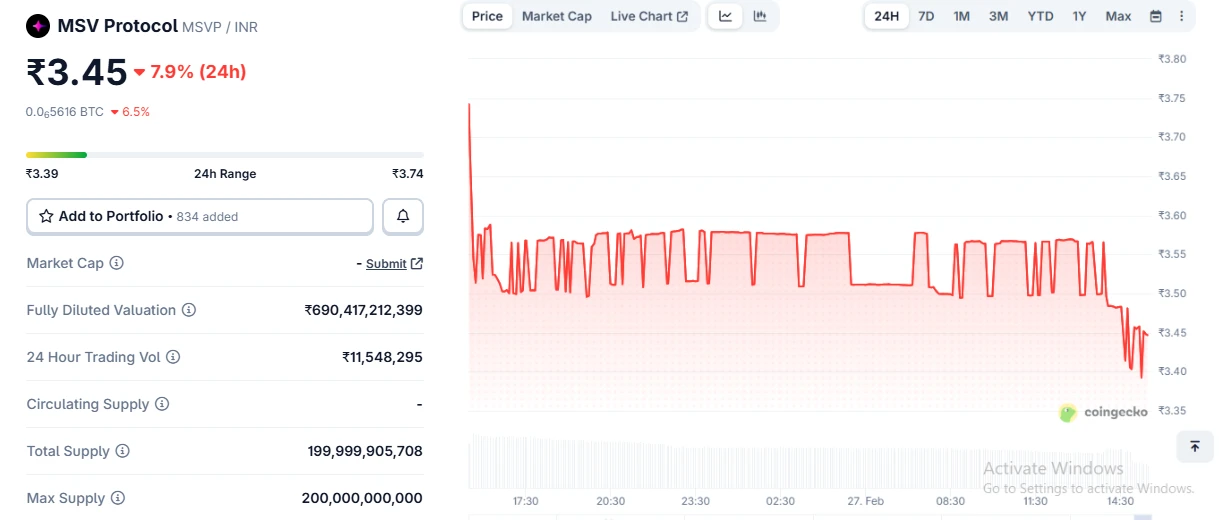Click the Circulating Supply info icon
The image size is (1219, 520).
162,404
